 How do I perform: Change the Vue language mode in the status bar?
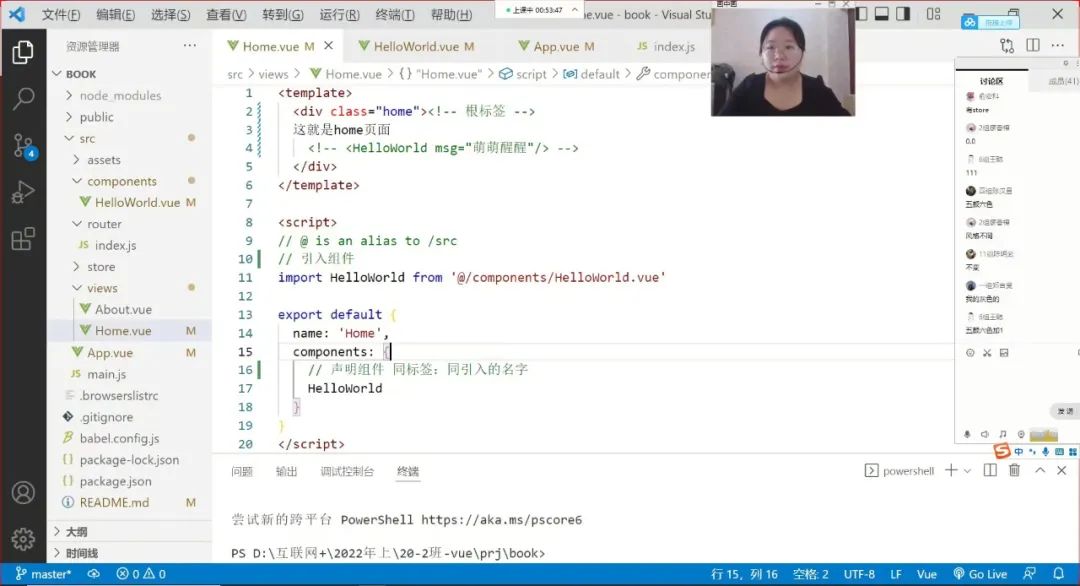[926, 574]
